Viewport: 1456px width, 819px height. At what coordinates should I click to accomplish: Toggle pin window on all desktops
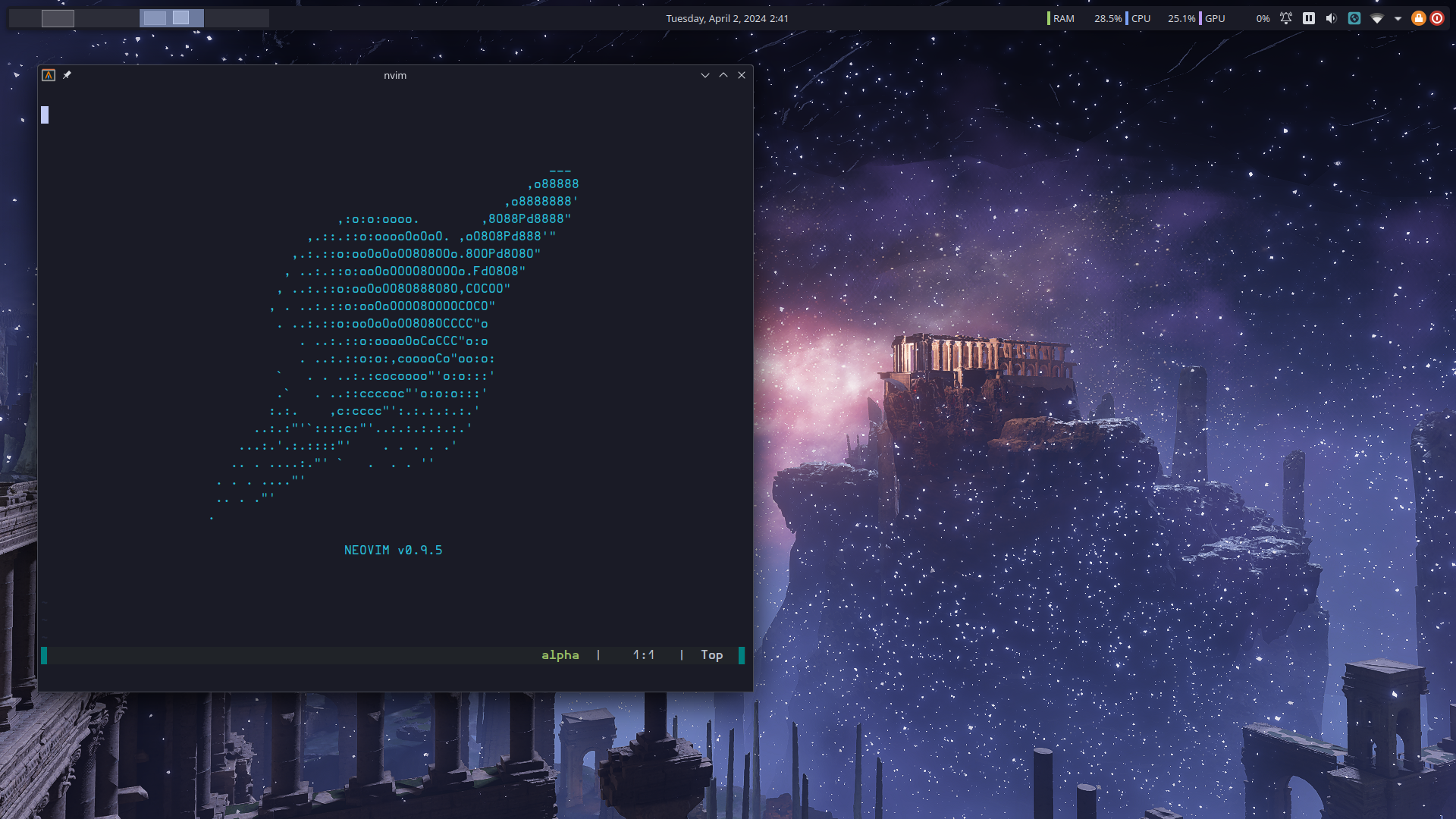point(67,75)
